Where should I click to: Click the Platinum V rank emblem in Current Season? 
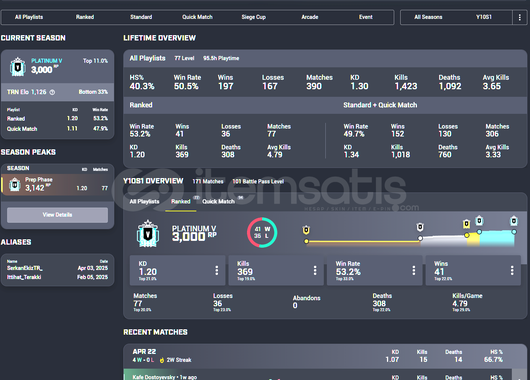(x=18, y=67)
